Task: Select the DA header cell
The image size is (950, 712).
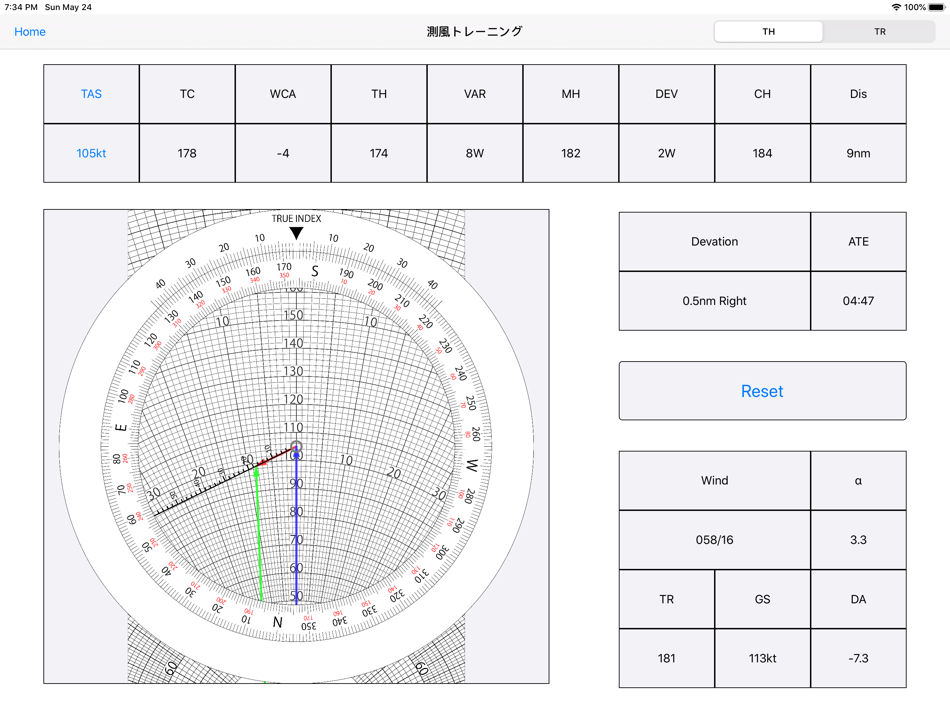Action: pos(859,599)
